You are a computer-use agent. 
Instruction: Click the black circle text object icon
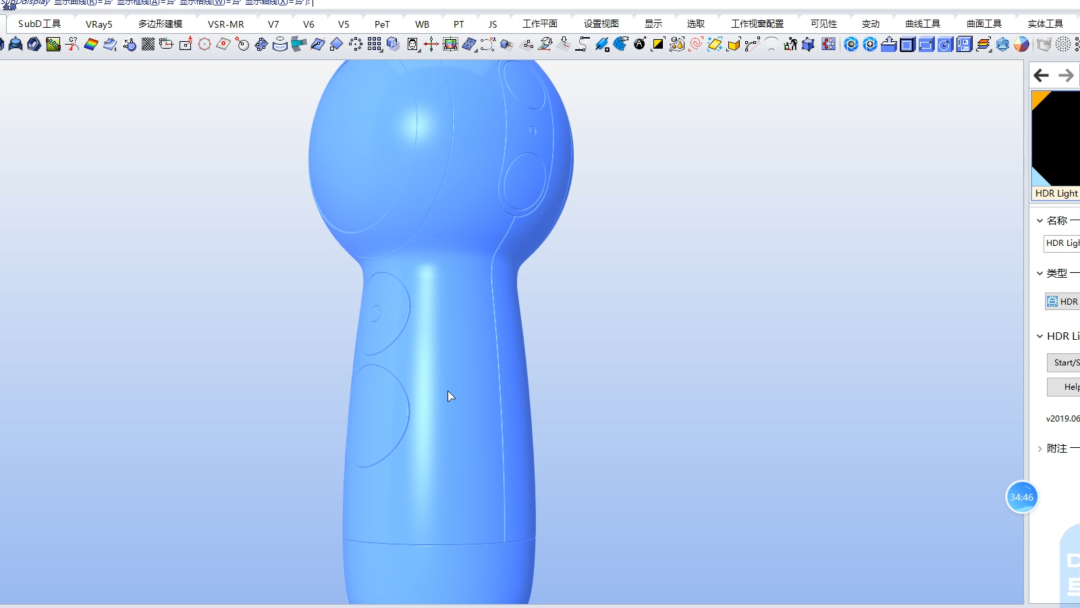tap(639, 45)
